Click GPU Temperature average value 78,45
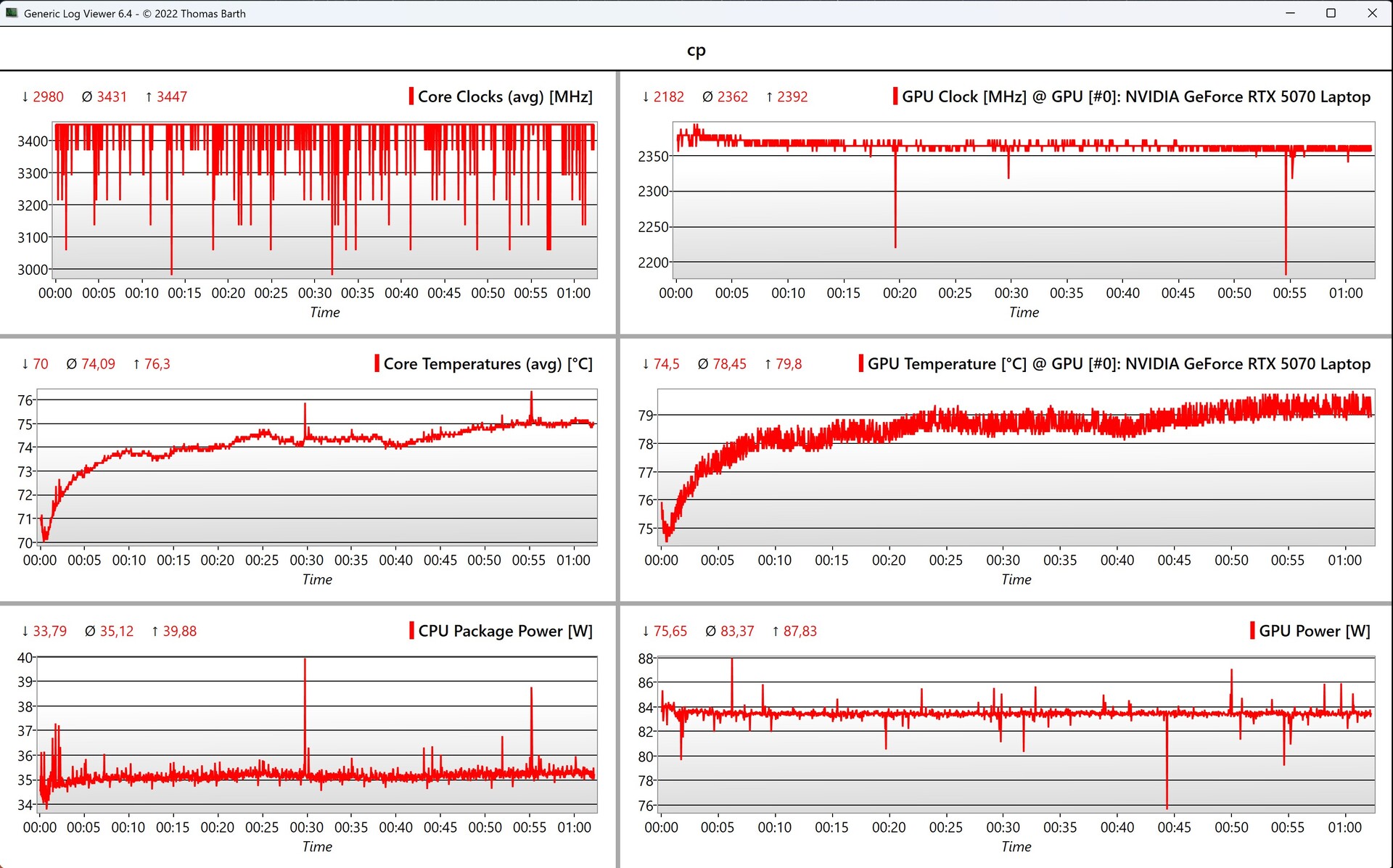Viewport: 1393px width, 868px height. point(729,363)
